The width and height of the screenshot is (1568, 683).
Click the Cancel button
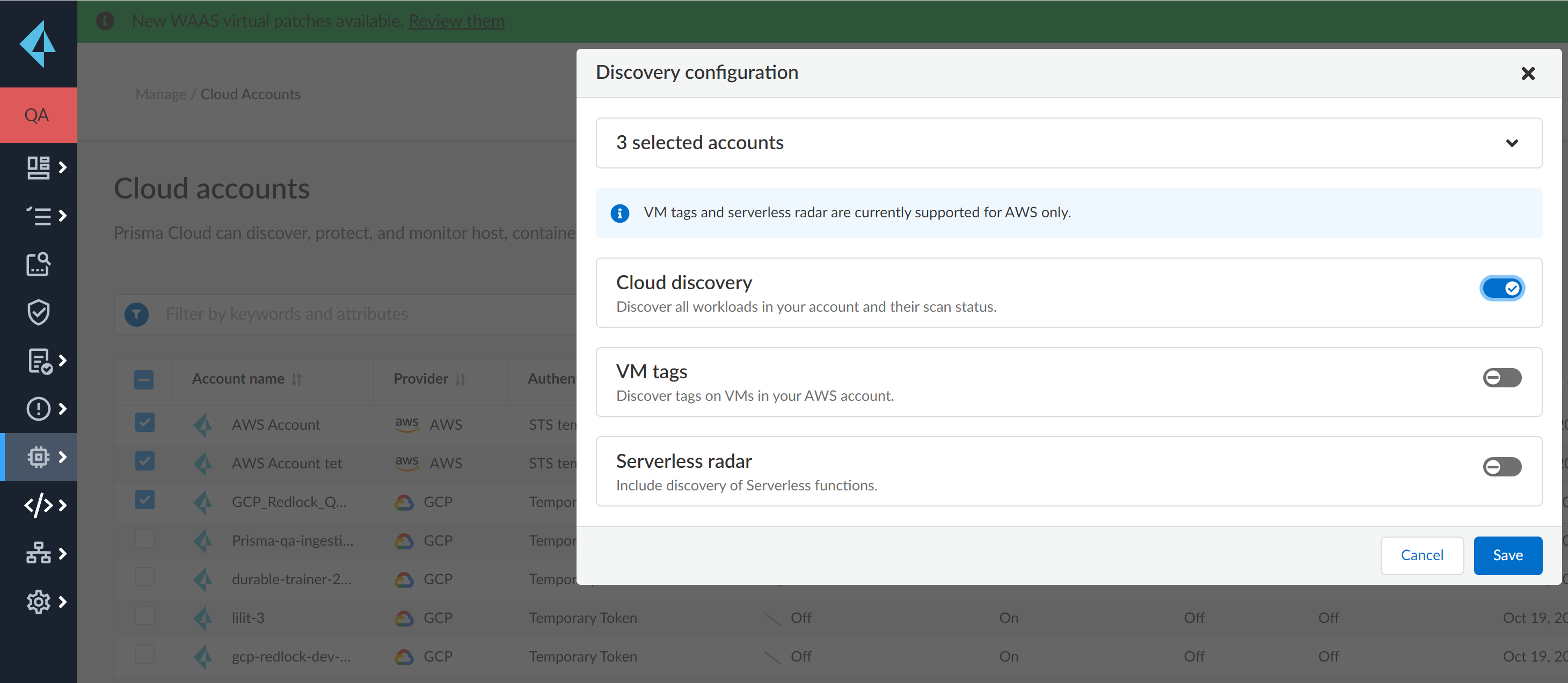click(x=1421, y=556)
